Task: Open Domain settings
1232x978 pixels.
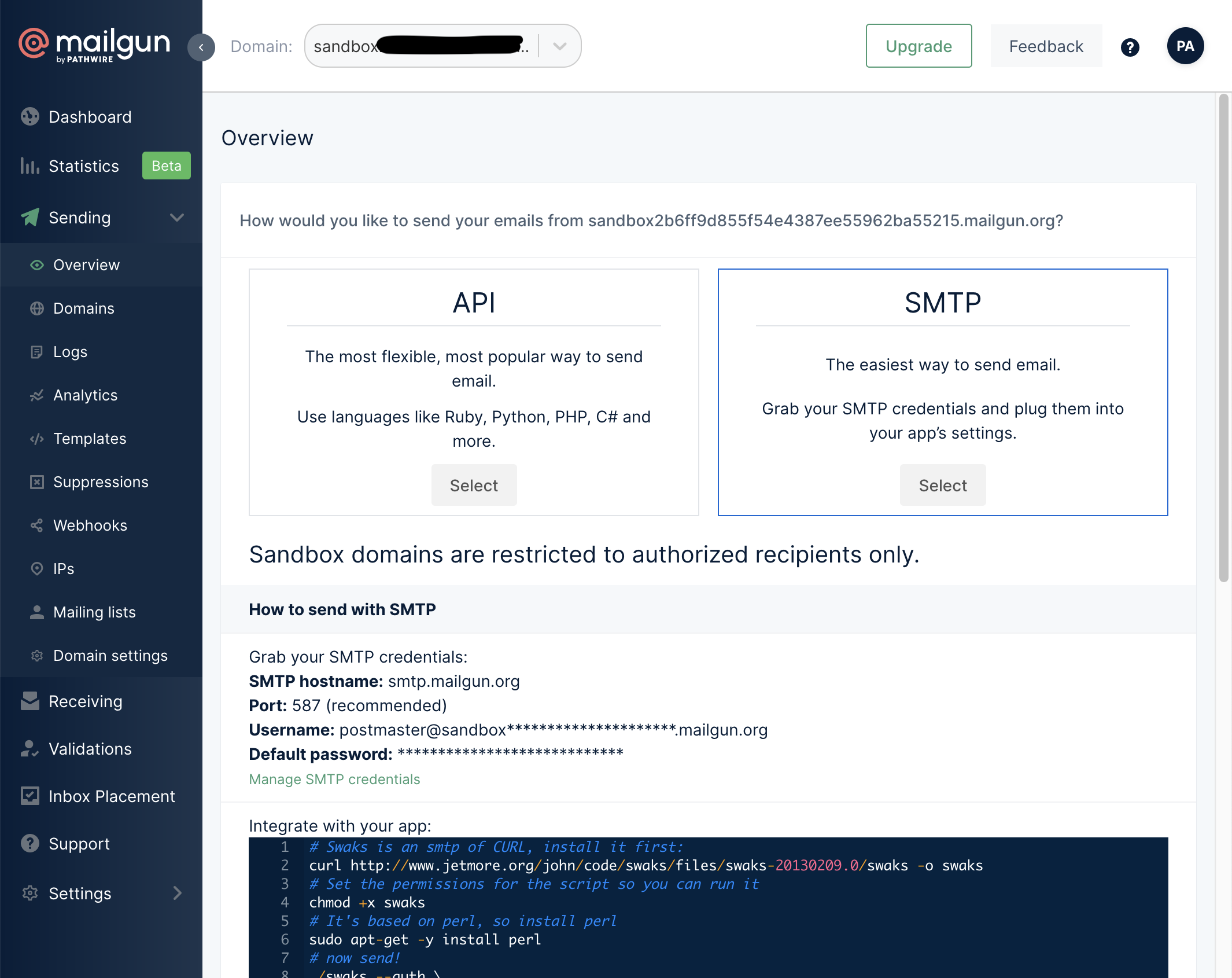Action: click(x=110, y=655)
